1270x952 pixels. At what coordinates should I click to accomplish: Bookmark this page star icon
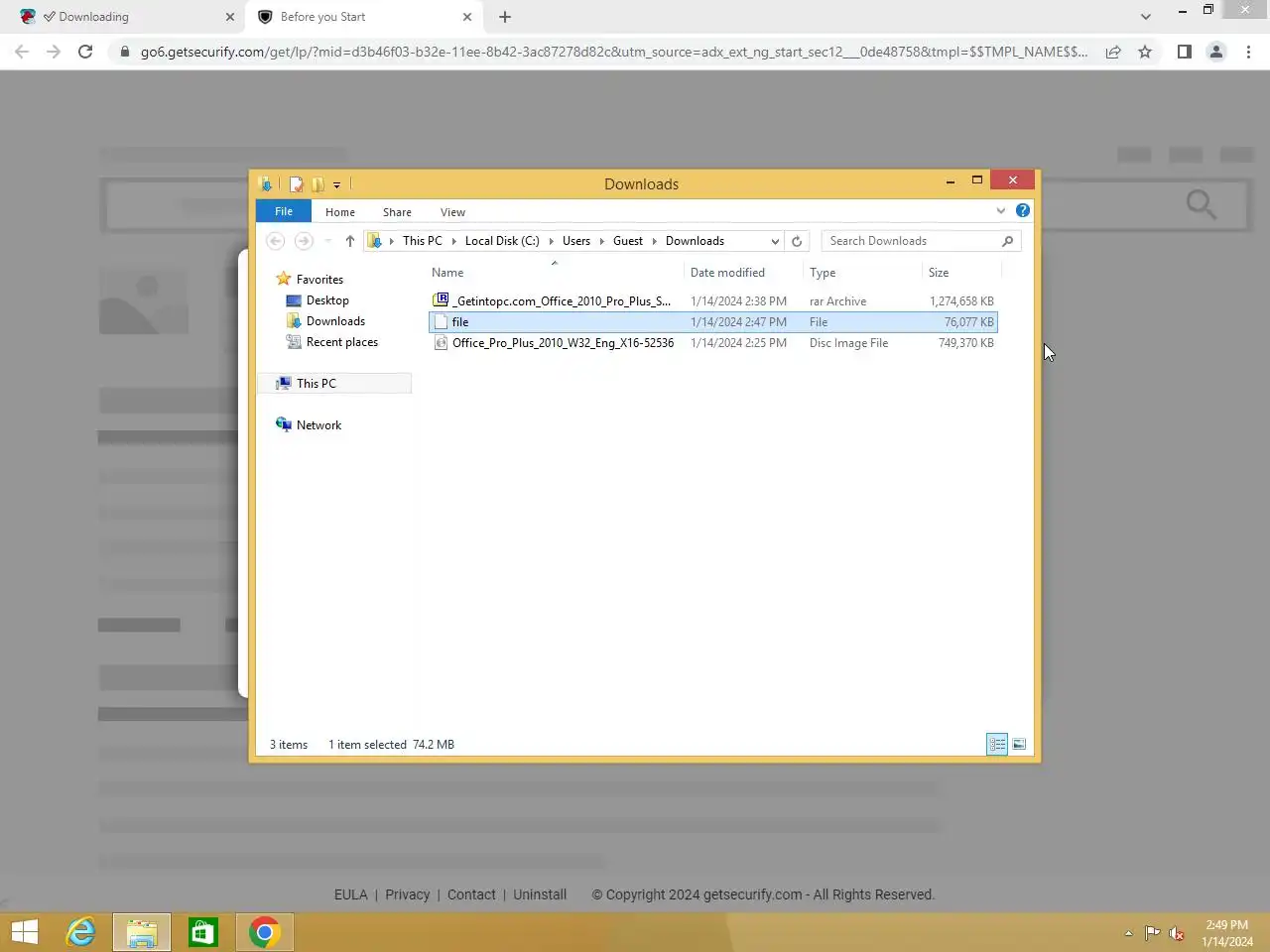(x=1145, y=52)
